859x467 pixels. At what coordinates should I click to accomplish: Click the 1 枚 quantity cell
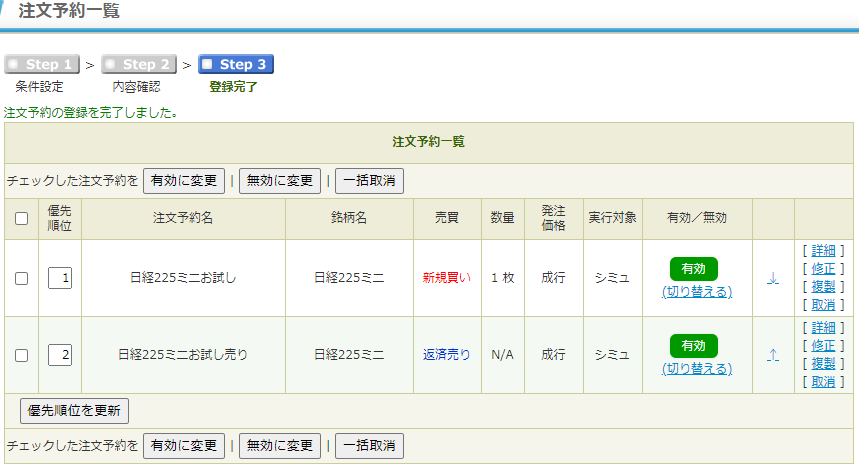pos(502,278)
